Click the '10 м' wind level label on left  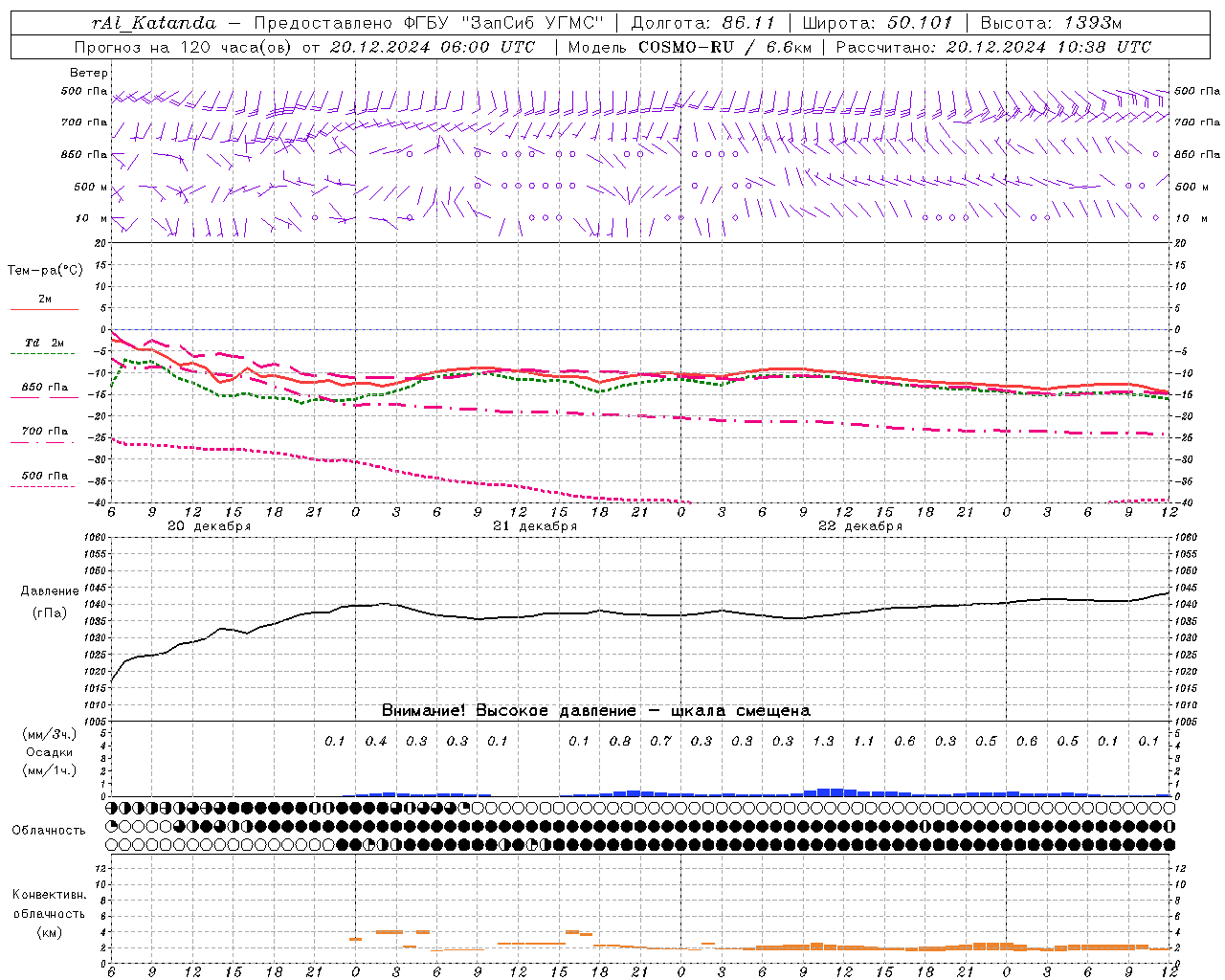[x=91, y=218]
